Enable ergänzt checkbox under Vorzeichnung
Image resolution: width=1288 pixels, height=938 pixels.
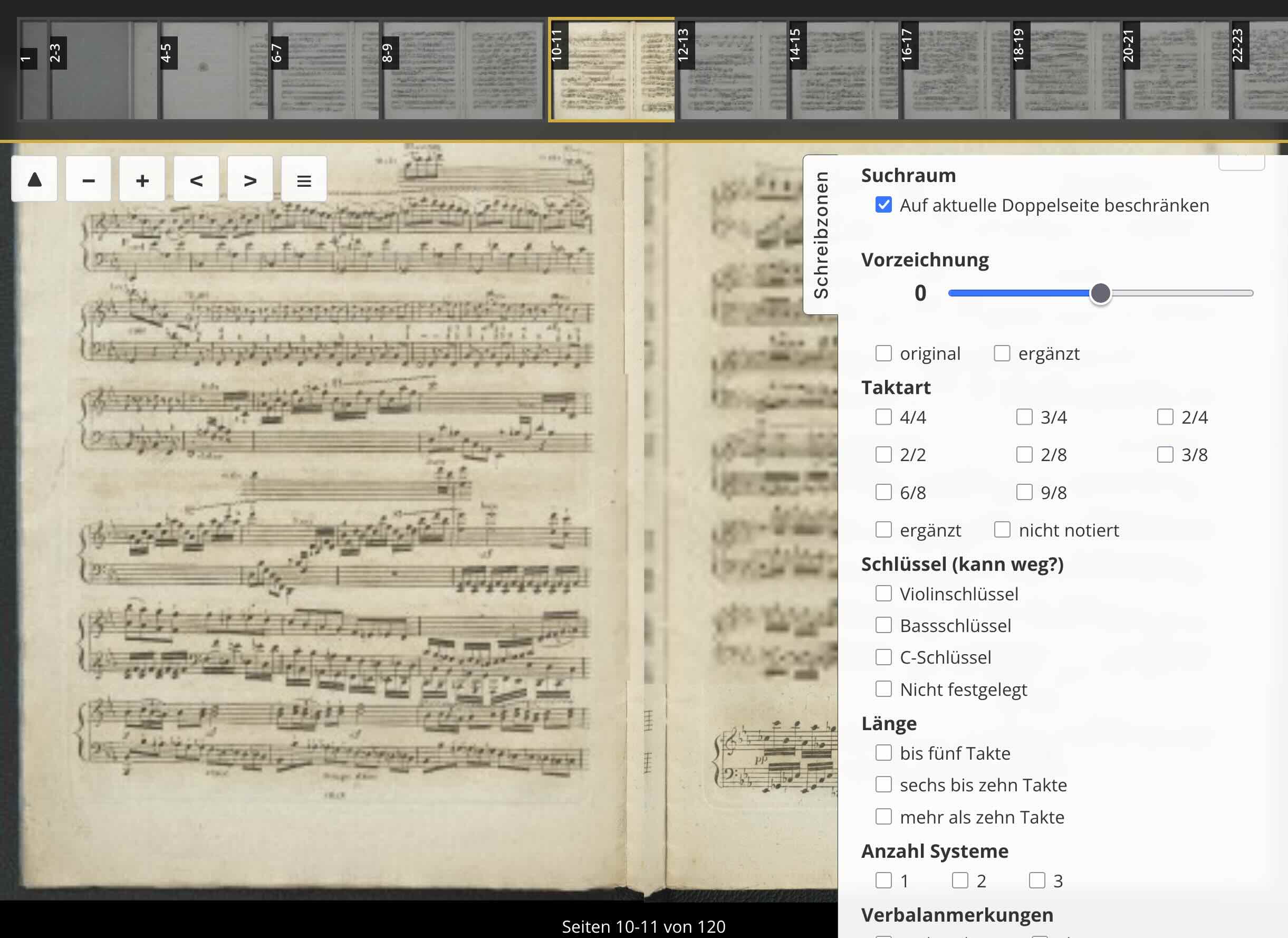[1002, 353]
